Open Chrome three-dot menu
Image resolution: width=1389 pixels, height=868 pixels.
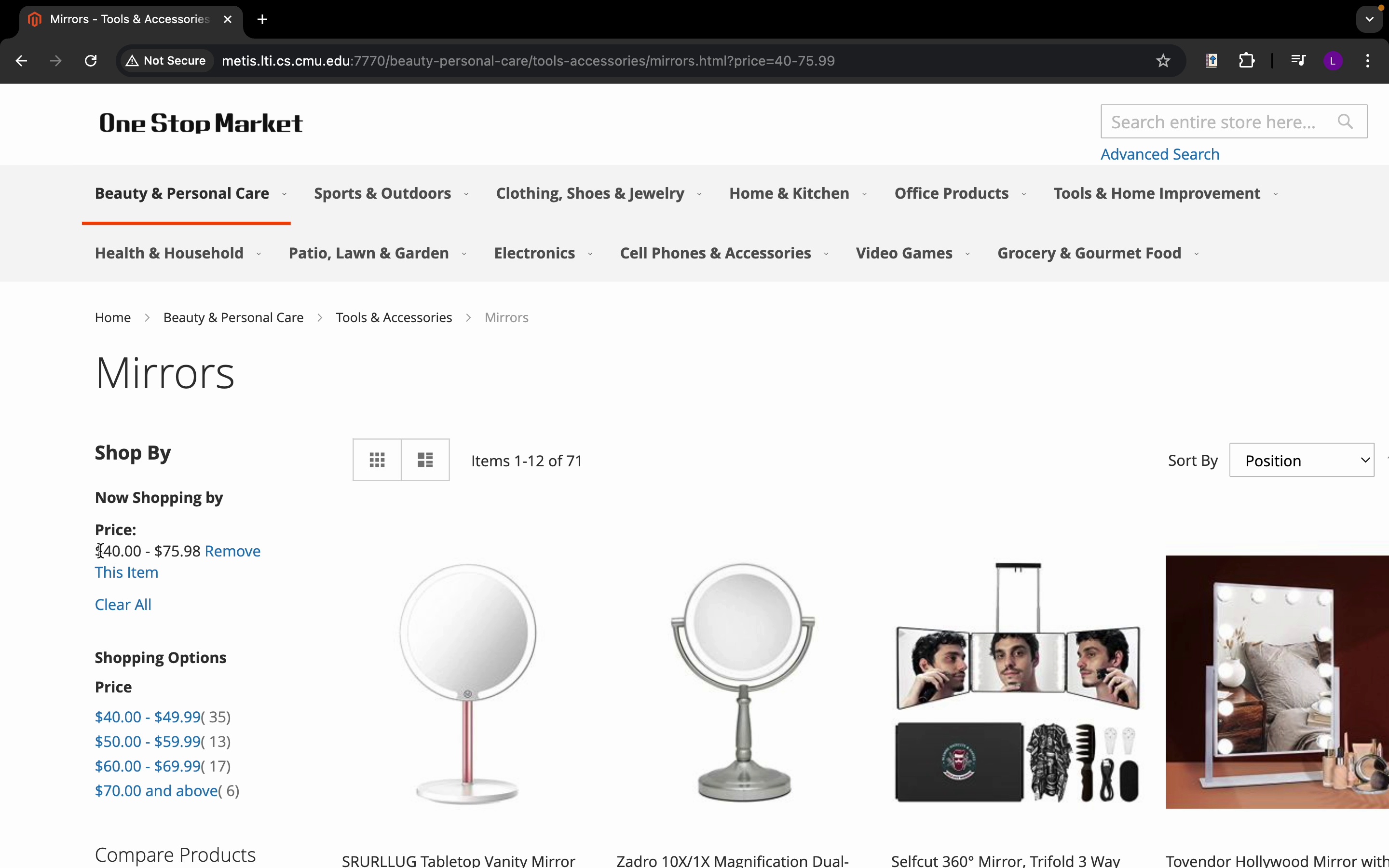click(1368, 61)
